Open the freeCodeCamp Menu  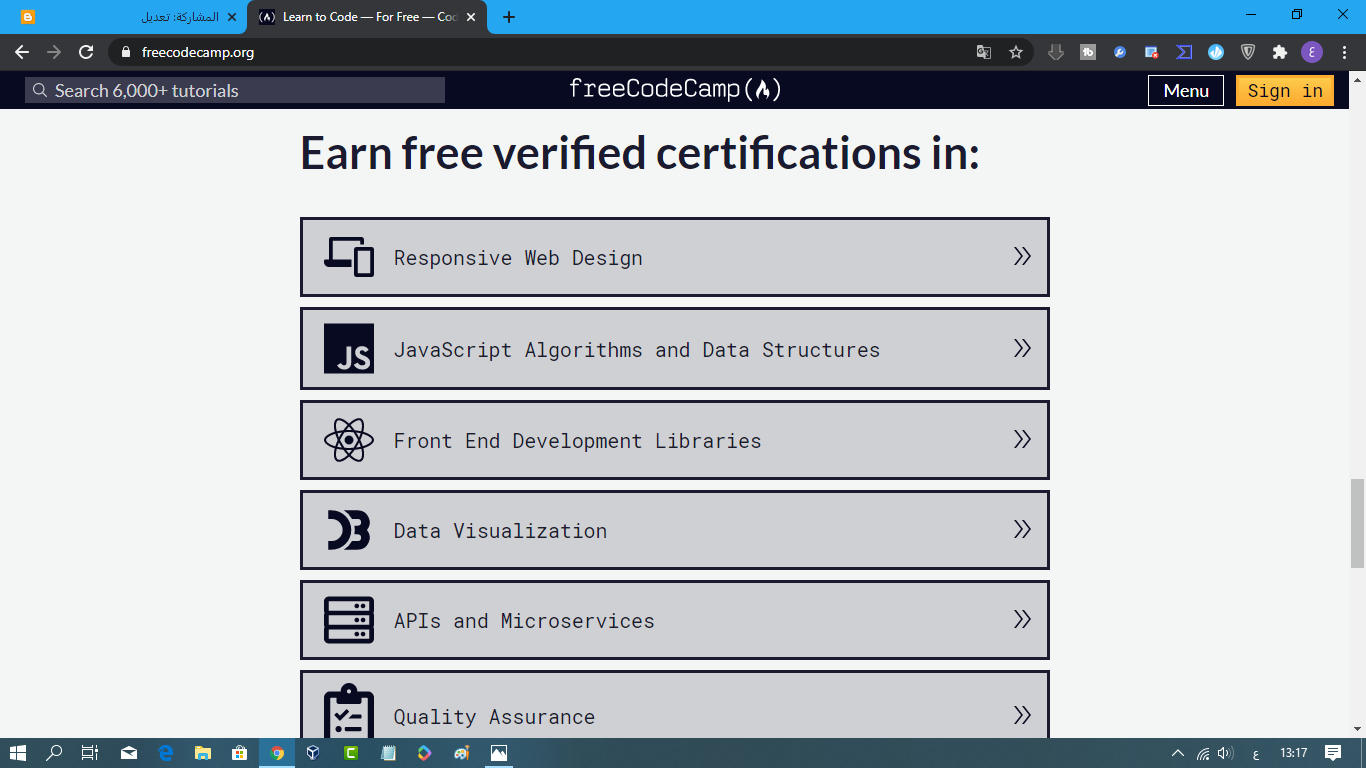(x=1186, y=90)
